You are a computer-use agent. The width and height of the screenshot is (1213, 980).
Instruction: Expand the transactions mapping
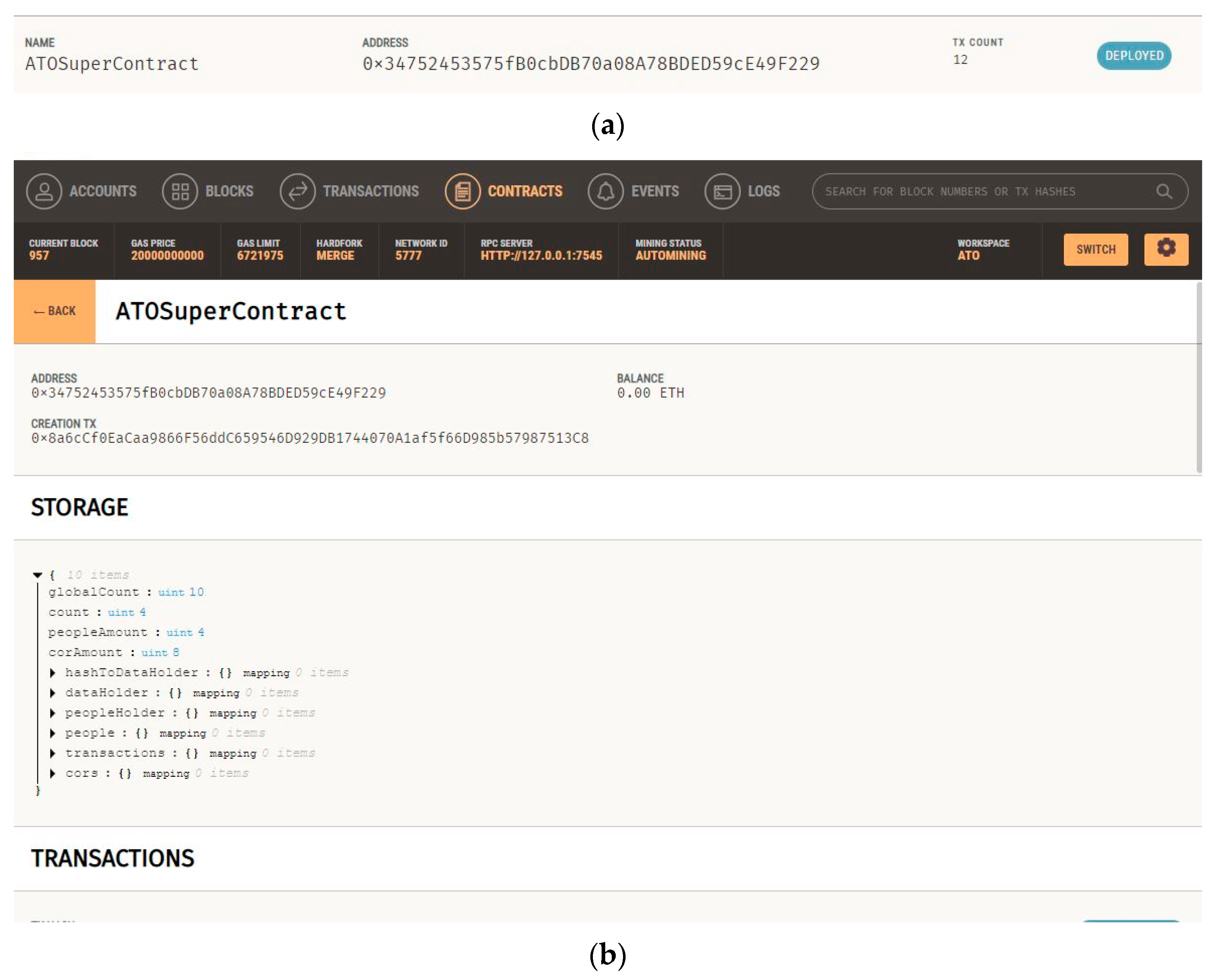(53, 753)
